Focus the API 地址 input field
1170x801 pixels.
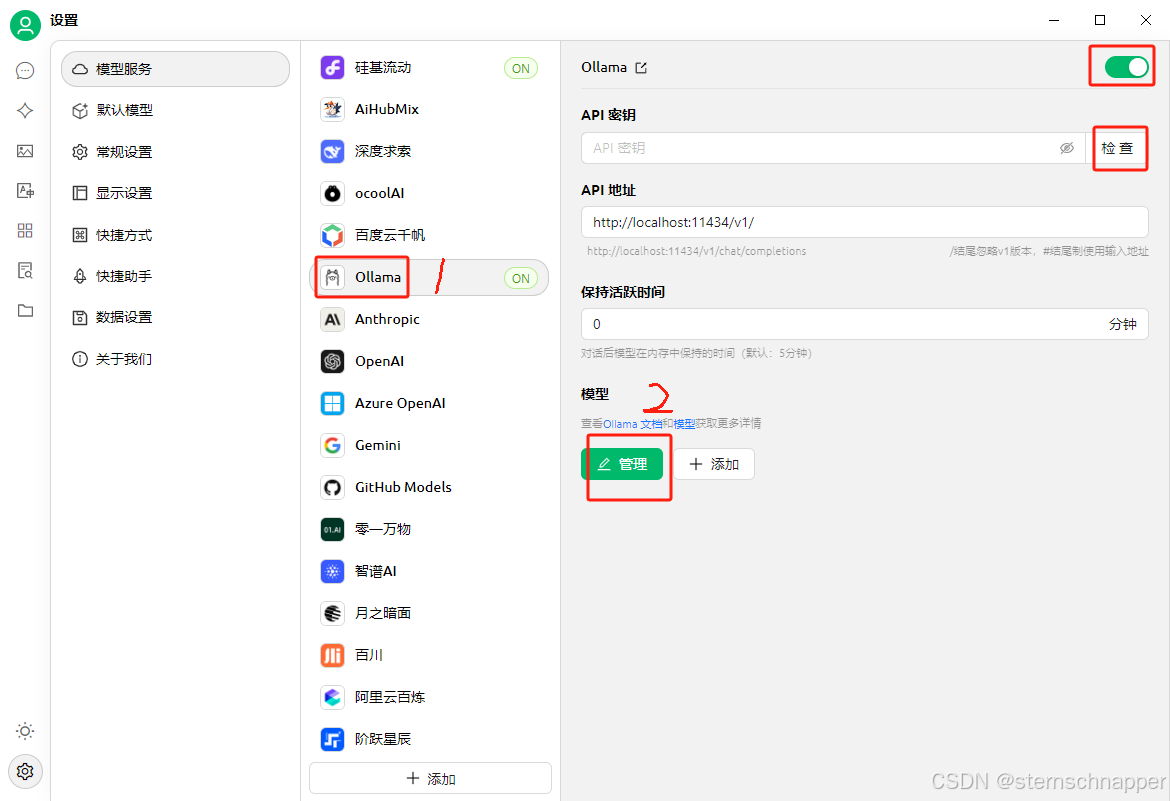point(865,222)
